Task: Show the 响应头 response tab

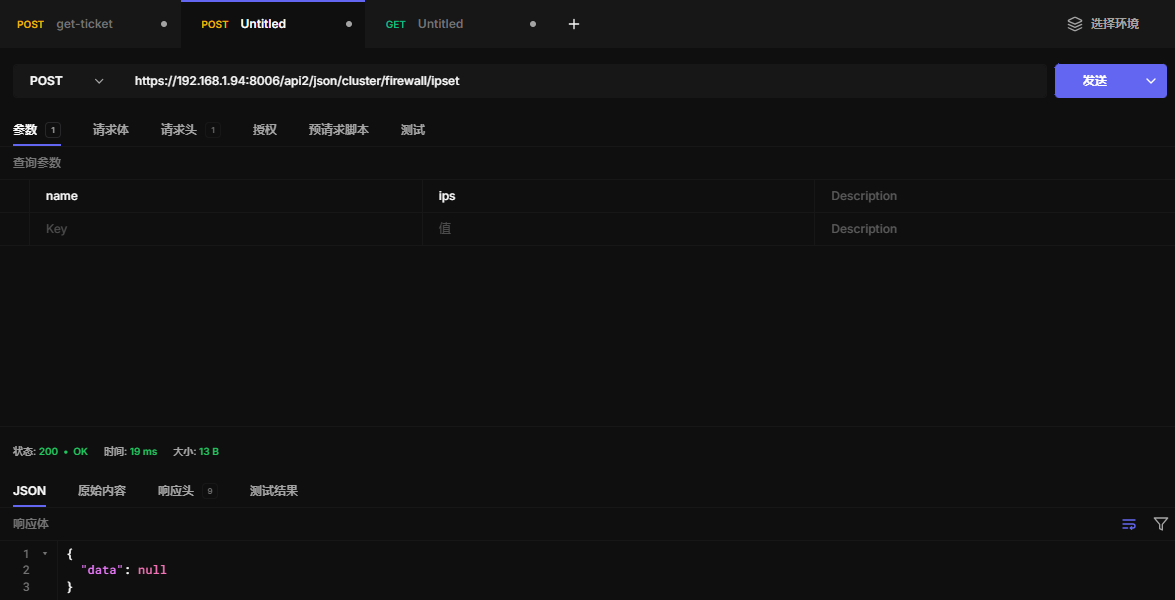Action: pos(176,491)
